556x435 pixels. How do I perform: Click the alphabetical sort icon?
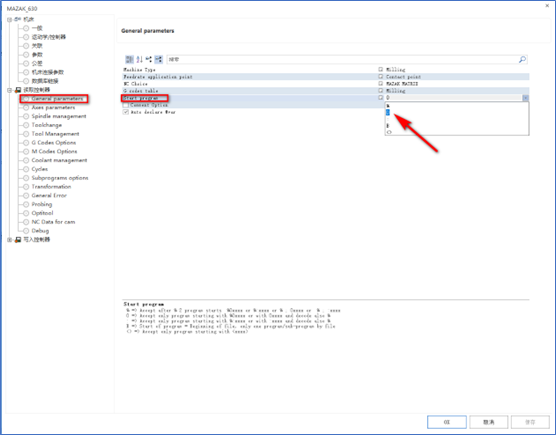pos(139,60)
